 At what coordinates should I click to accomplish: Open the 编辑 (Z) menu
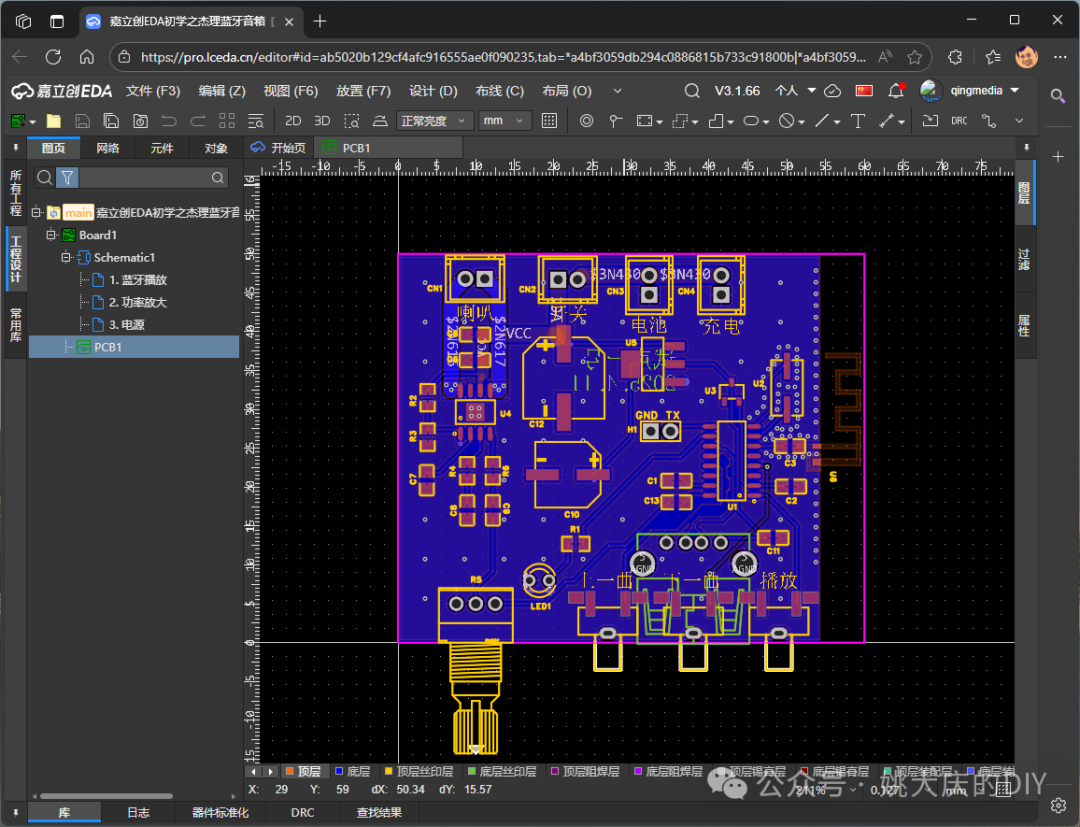(222, 91)
